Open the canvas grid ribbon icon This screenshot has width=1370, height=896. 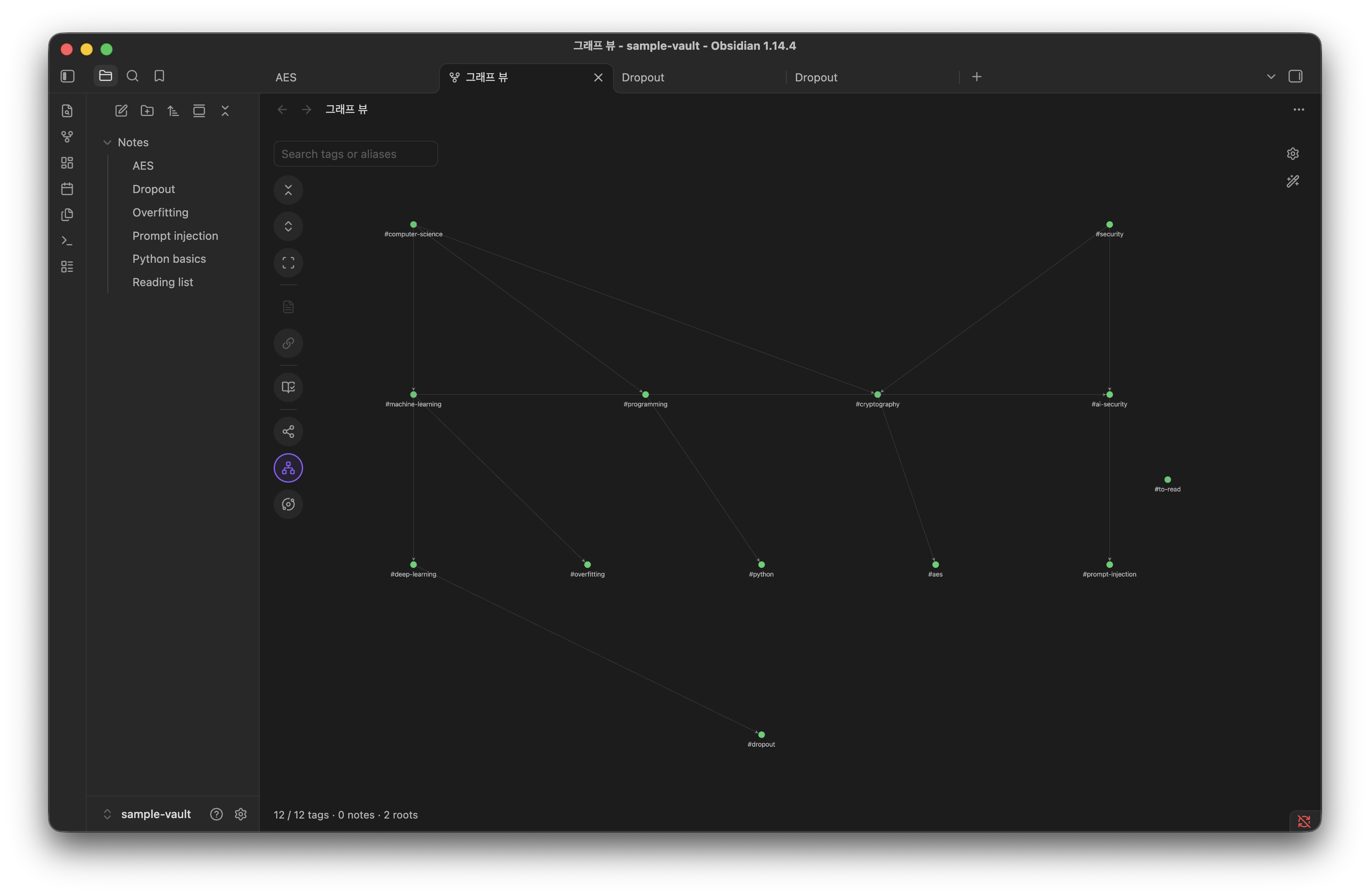68,162
